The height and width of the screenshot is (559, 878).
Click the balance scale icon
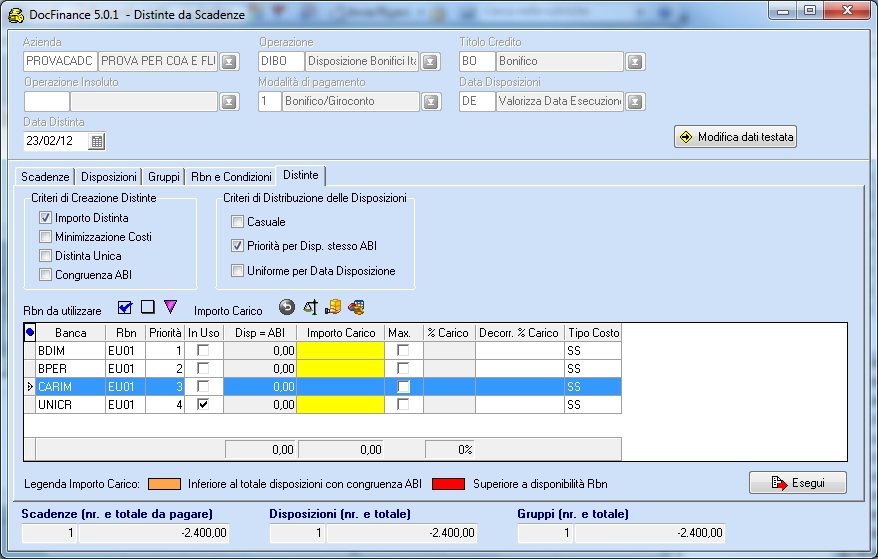pos(310,307)
